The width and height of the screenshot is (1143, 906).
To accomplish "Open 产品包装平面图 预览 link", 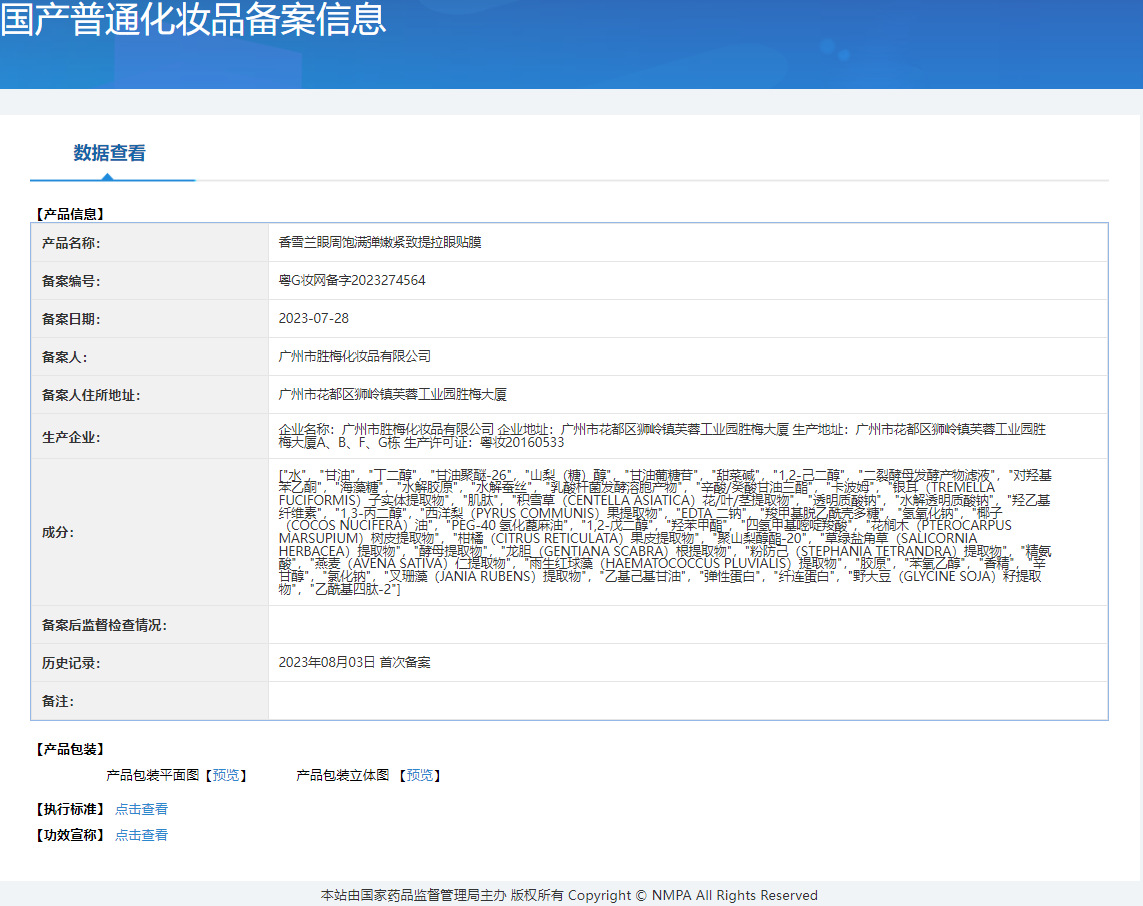I will pos(226,775).
